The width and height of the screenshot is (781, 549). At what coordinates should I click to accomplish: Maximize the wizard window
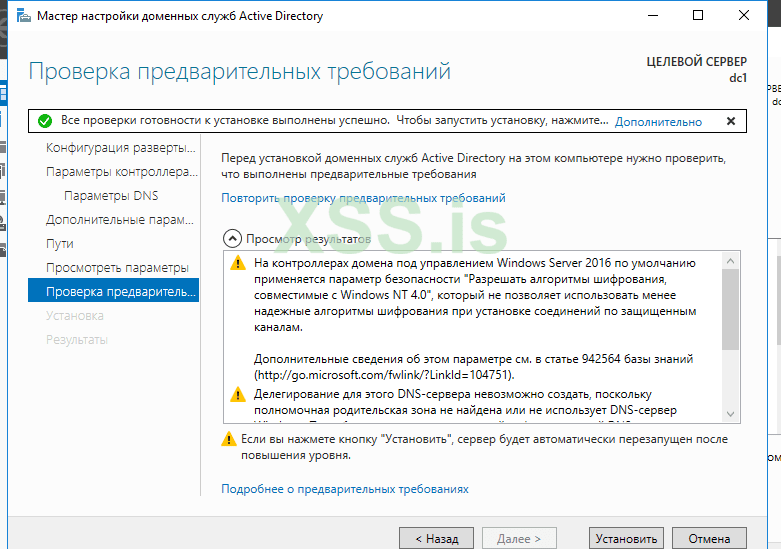click(698, 15)
